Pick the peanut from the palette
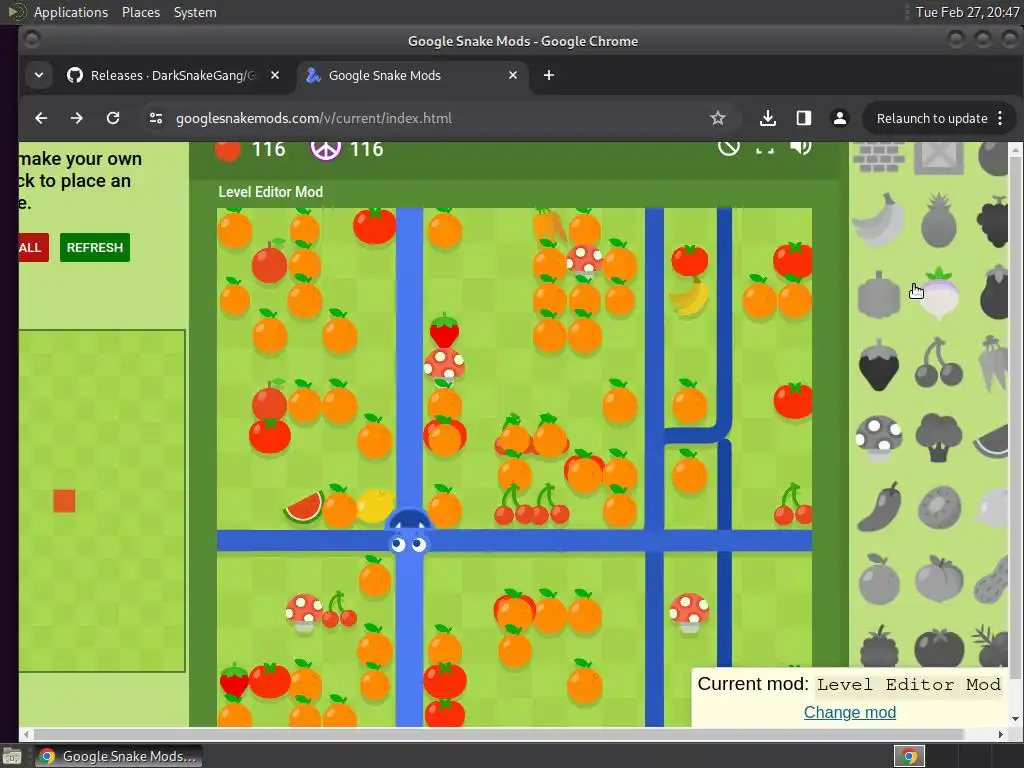The height and width of the screenshot is (768, 1024). pyautogui.click(x=992, y=579)
